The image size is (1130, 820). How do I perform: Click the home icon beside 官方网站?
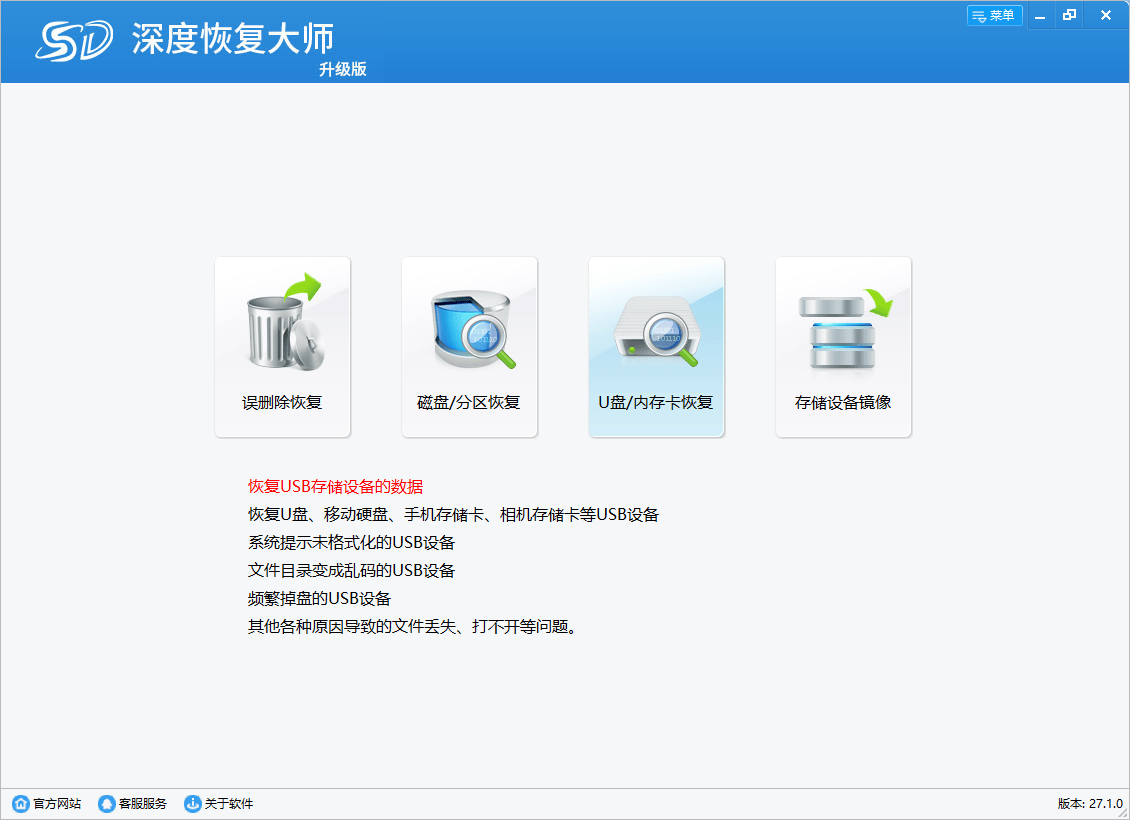click(20, 804)
